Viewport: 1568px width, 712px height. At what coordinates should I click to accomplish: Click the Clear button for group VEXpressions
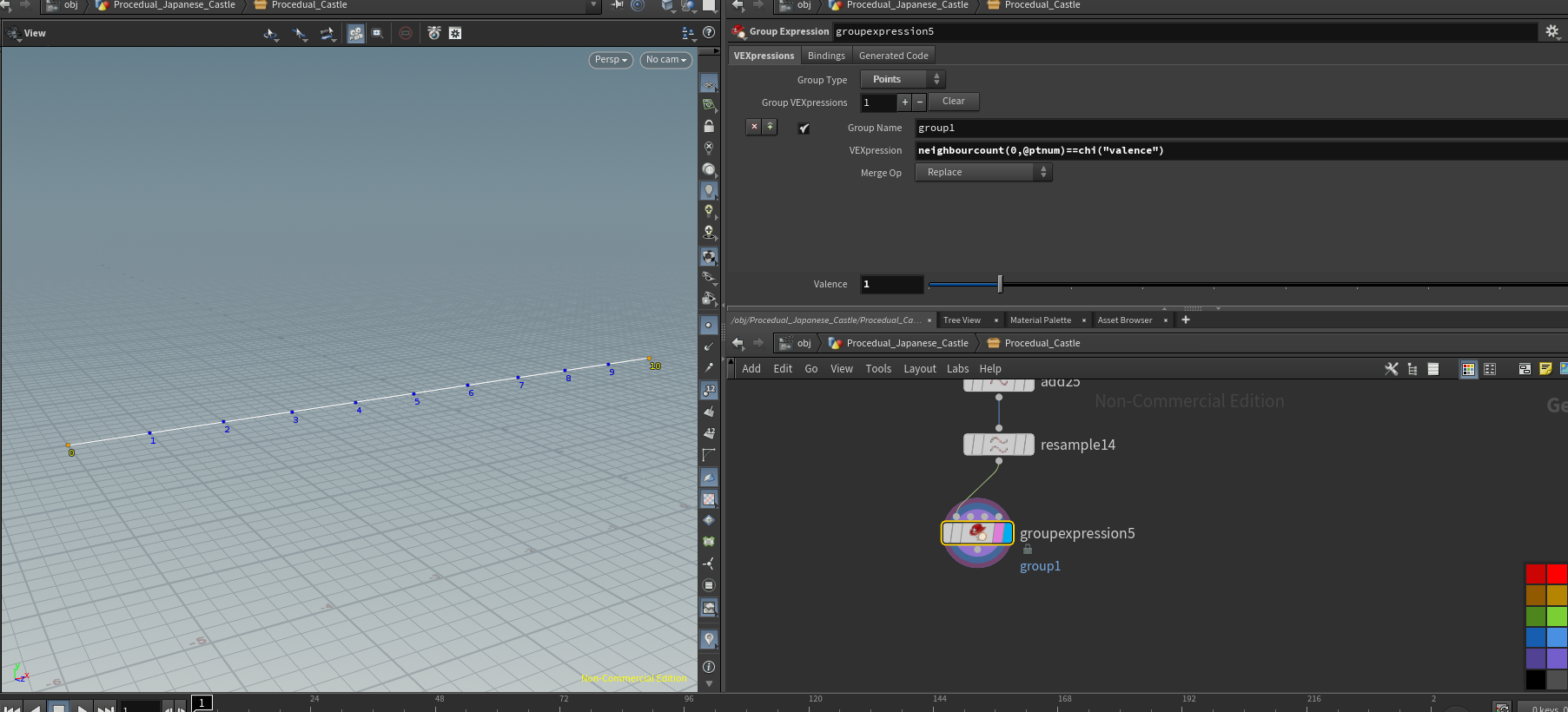954,102
